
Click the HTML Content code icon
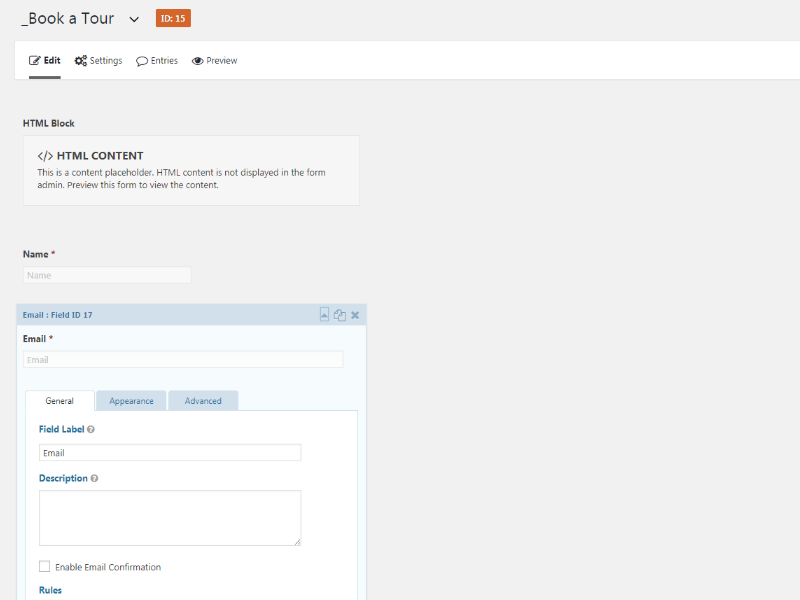[x=45, y=156]
